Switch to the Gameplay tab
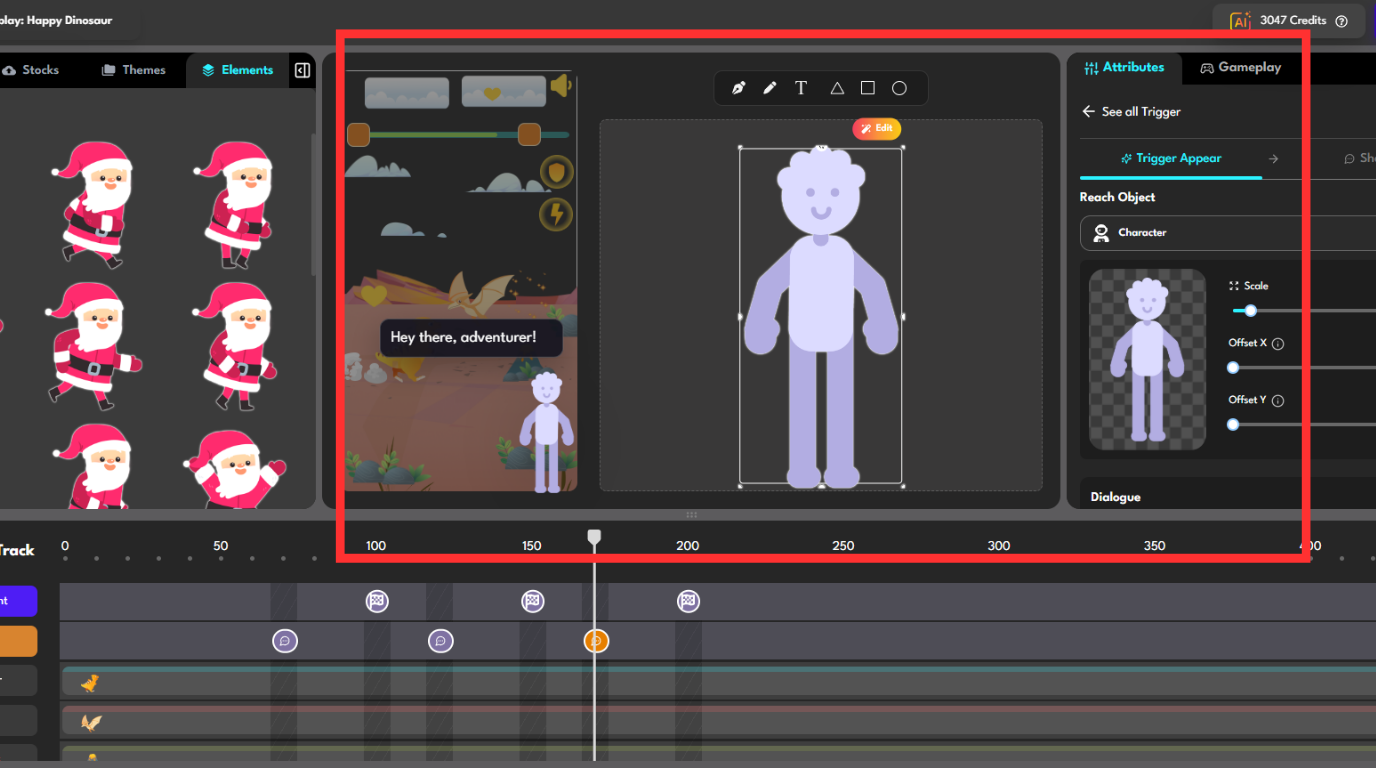This screenshot has height=768, width=1376. coord(1240,68)
